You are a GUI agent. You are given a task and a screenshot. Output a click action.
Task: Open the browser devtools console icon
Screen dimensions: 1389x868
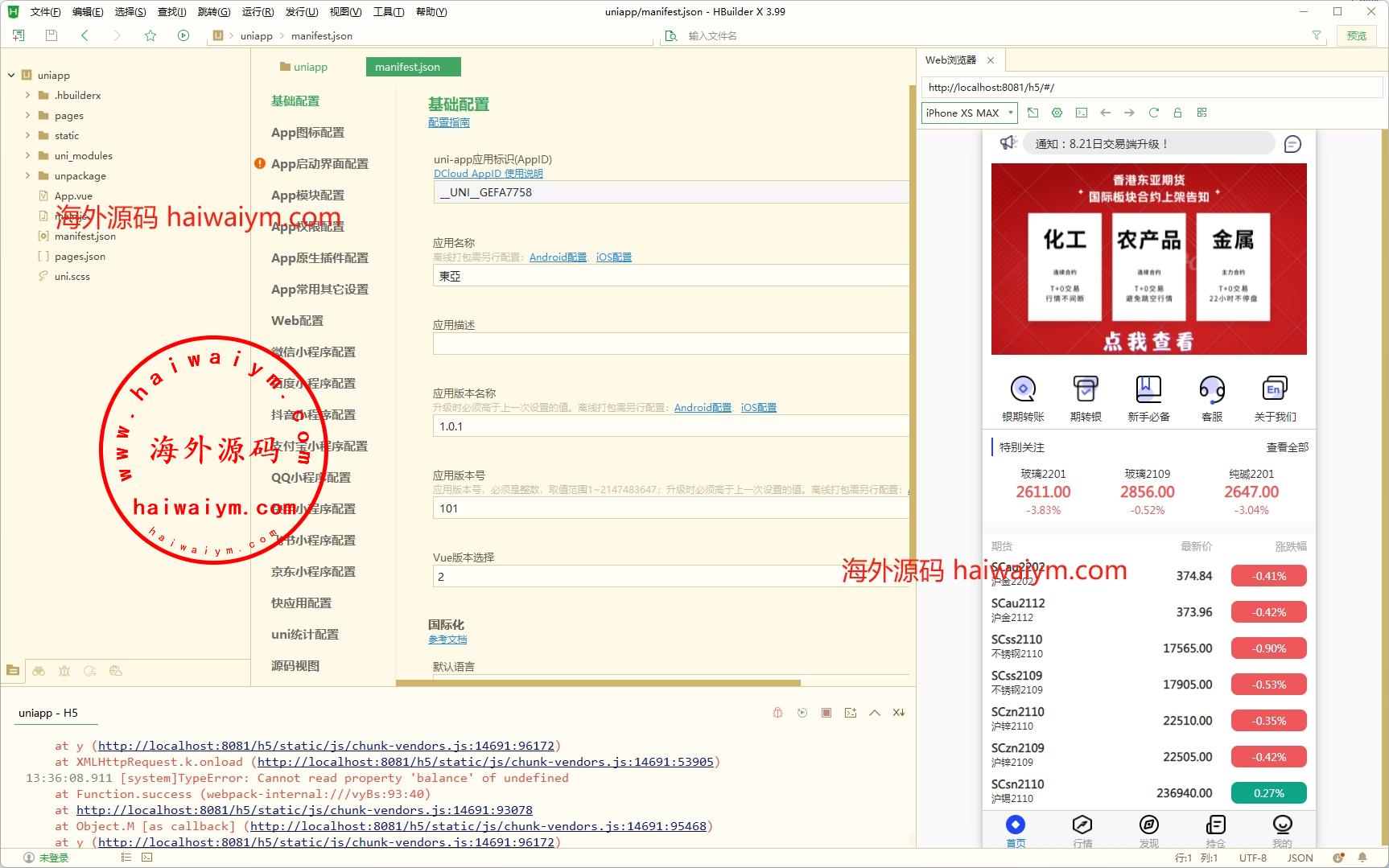[1082, 113]
